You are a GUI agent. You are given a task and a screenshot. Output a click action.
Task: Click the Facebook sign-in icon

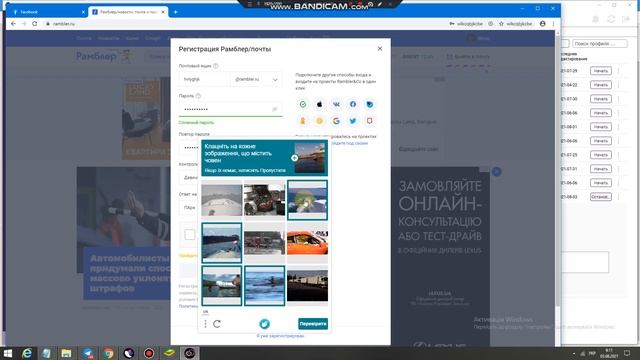353,104
